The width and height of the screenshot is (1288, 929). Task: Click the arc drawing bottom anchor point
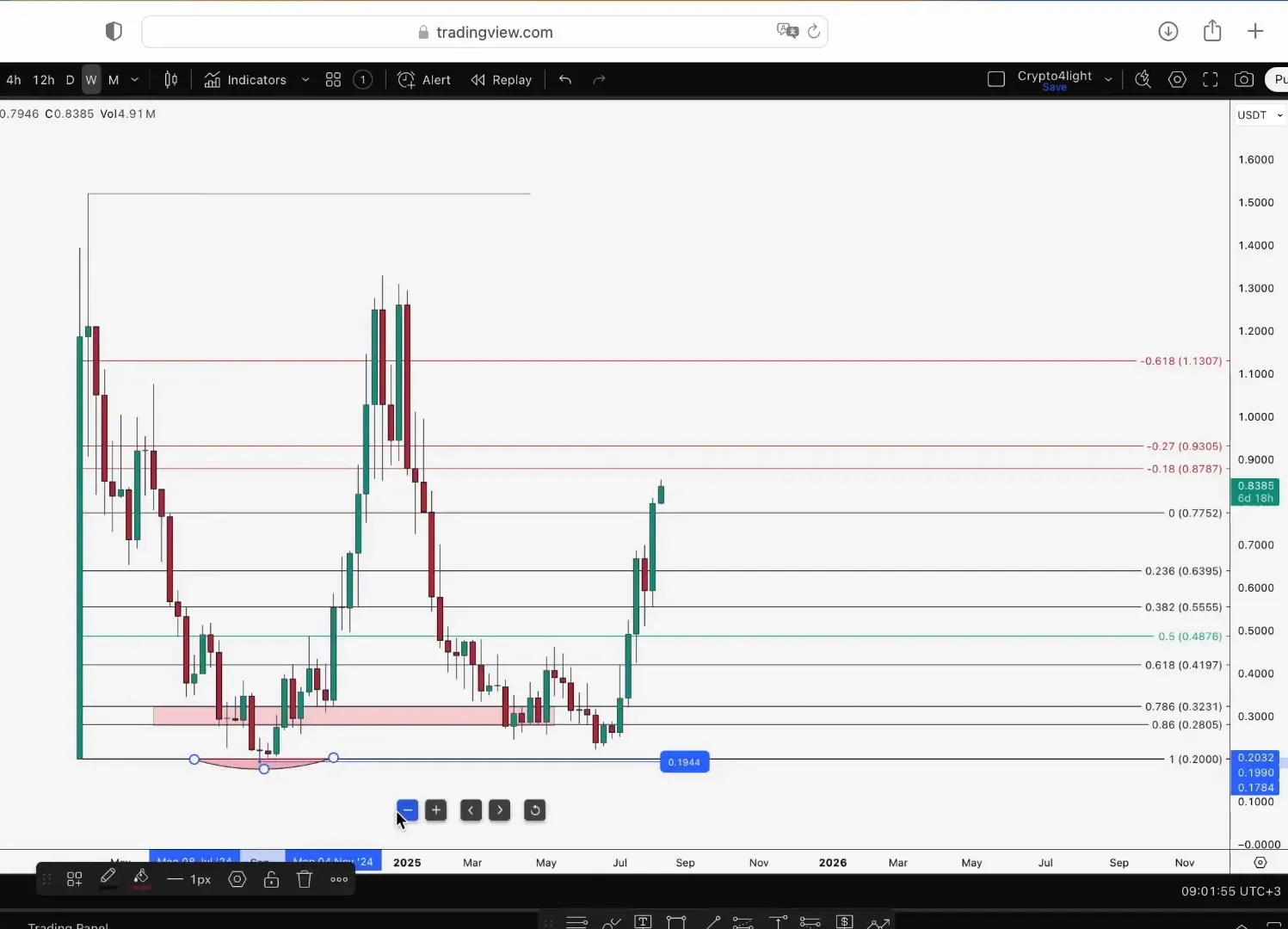(x=264, y=769)
